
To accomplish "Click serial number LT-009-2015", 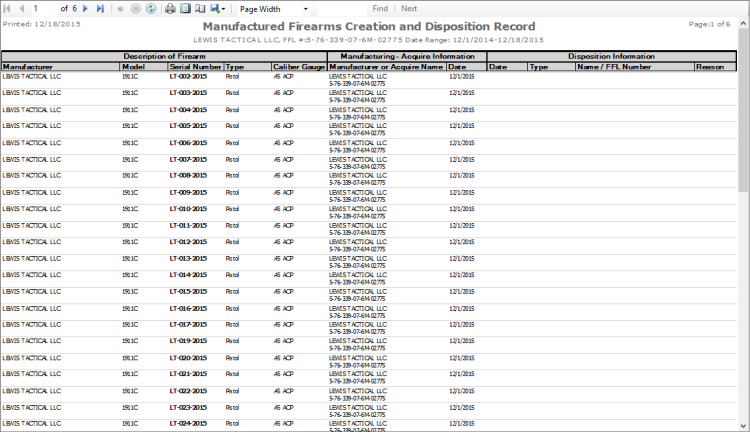I will 188,193.
